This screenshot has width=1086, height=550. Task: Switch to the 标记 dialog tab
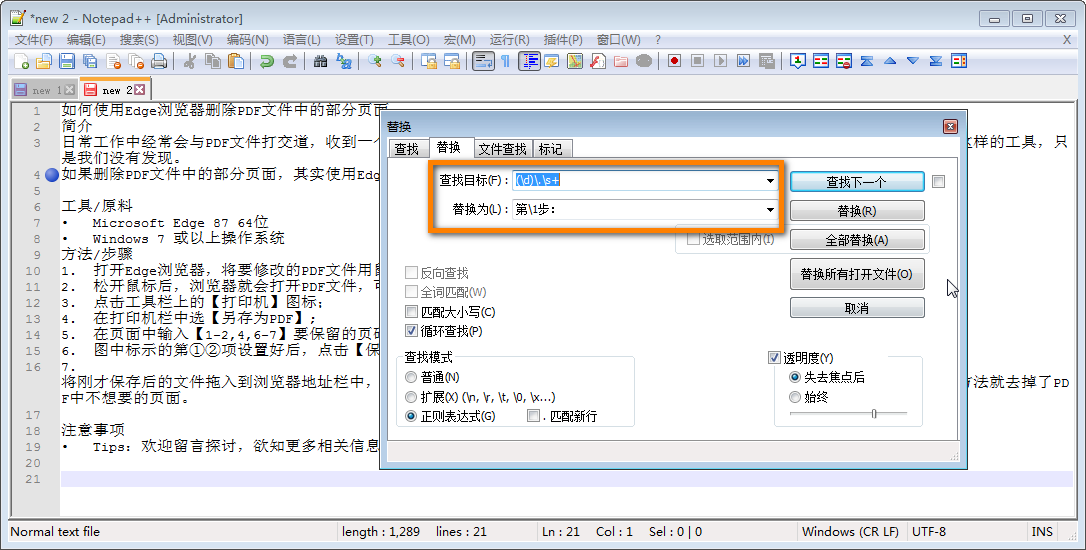pos(551,149)
